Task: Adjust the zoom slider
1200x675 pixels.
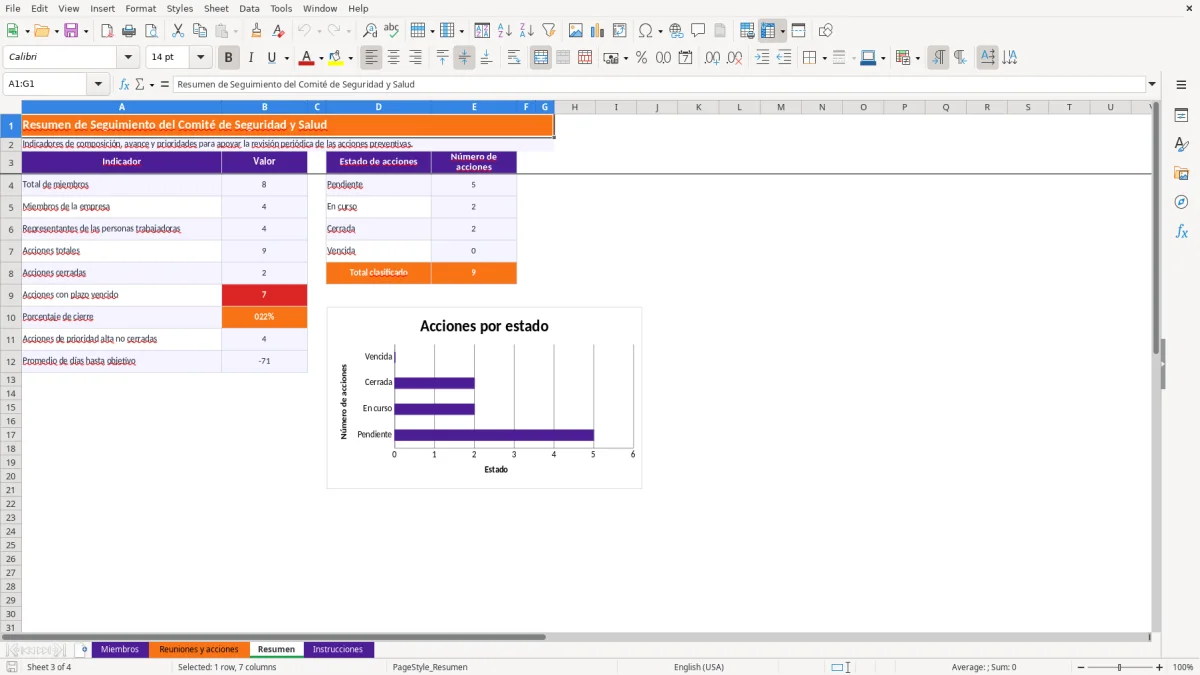Action: tap(1119, 667)
